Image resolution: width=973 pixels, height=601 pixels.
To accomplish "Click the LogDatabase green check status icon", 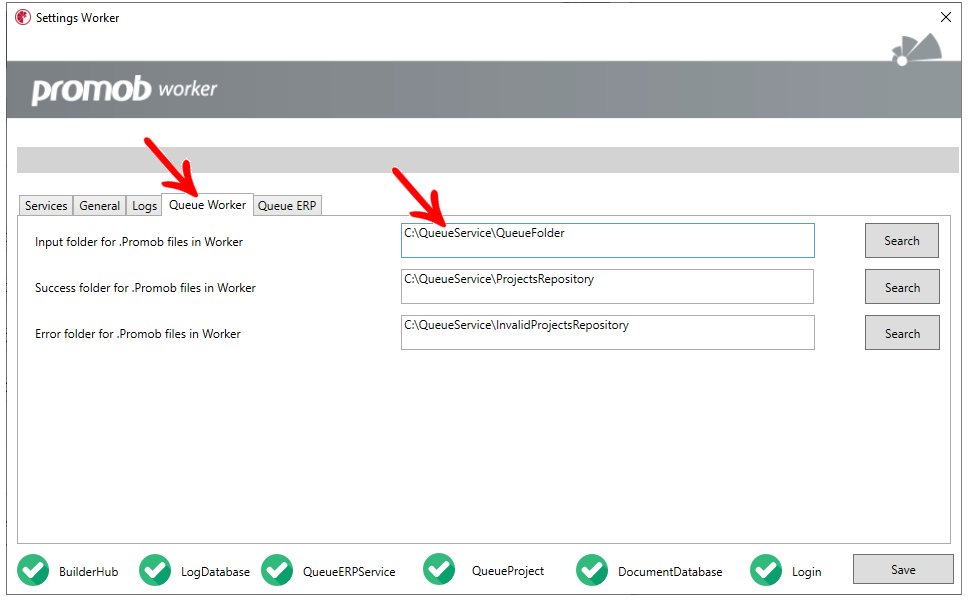I will tap(155, 570).
